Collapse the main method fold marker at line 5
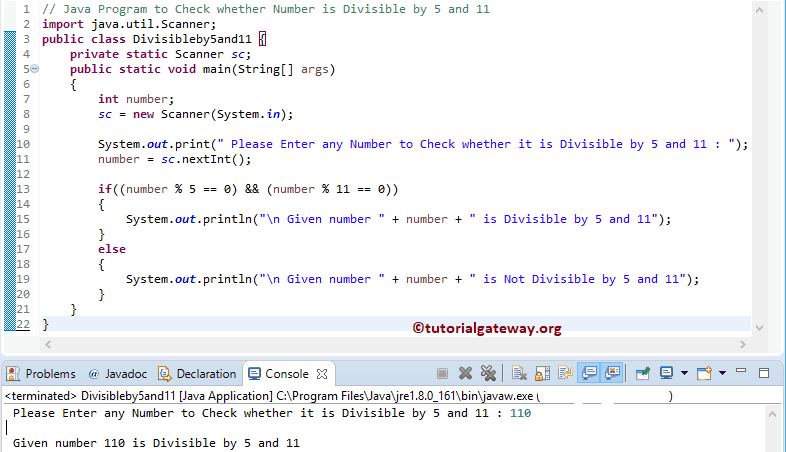The height and width of the screenshot is (452, 786). coord(35,69)
